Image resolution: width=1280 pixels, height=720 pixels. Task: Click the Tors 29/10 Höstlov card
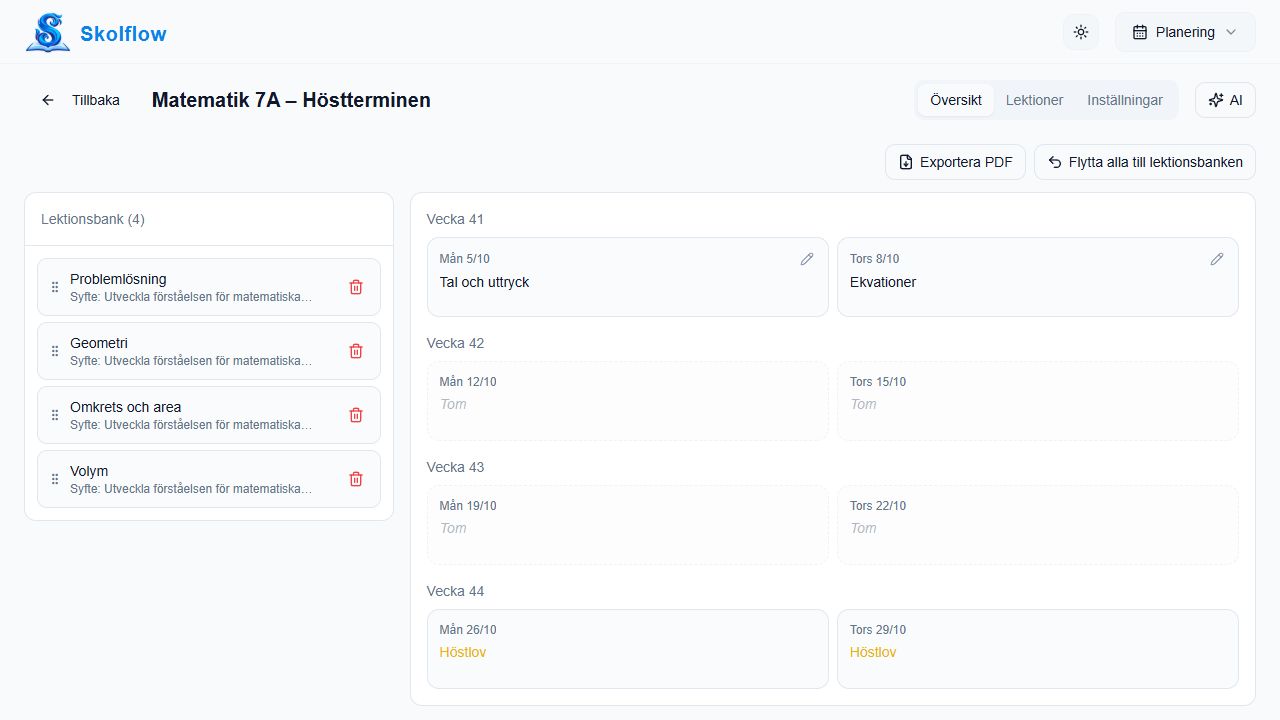(x=1038, y=649)
